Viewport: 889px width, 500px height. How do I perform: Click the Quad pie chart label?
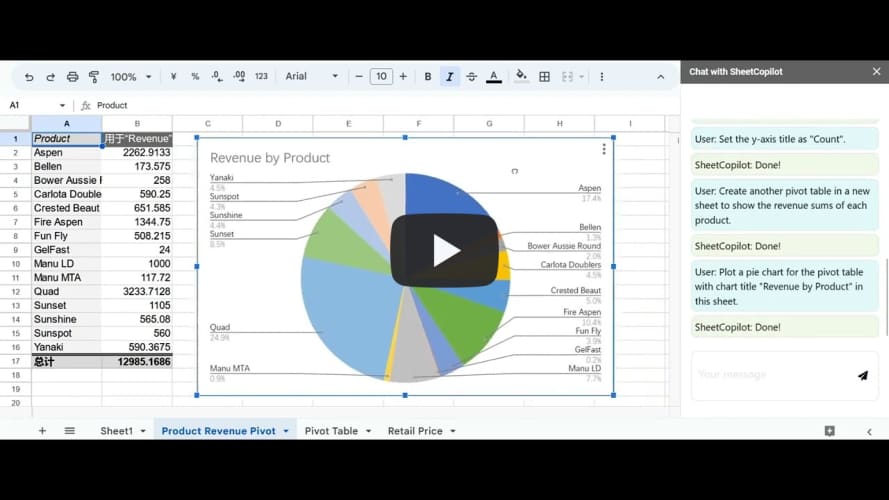tap(220, 327)
